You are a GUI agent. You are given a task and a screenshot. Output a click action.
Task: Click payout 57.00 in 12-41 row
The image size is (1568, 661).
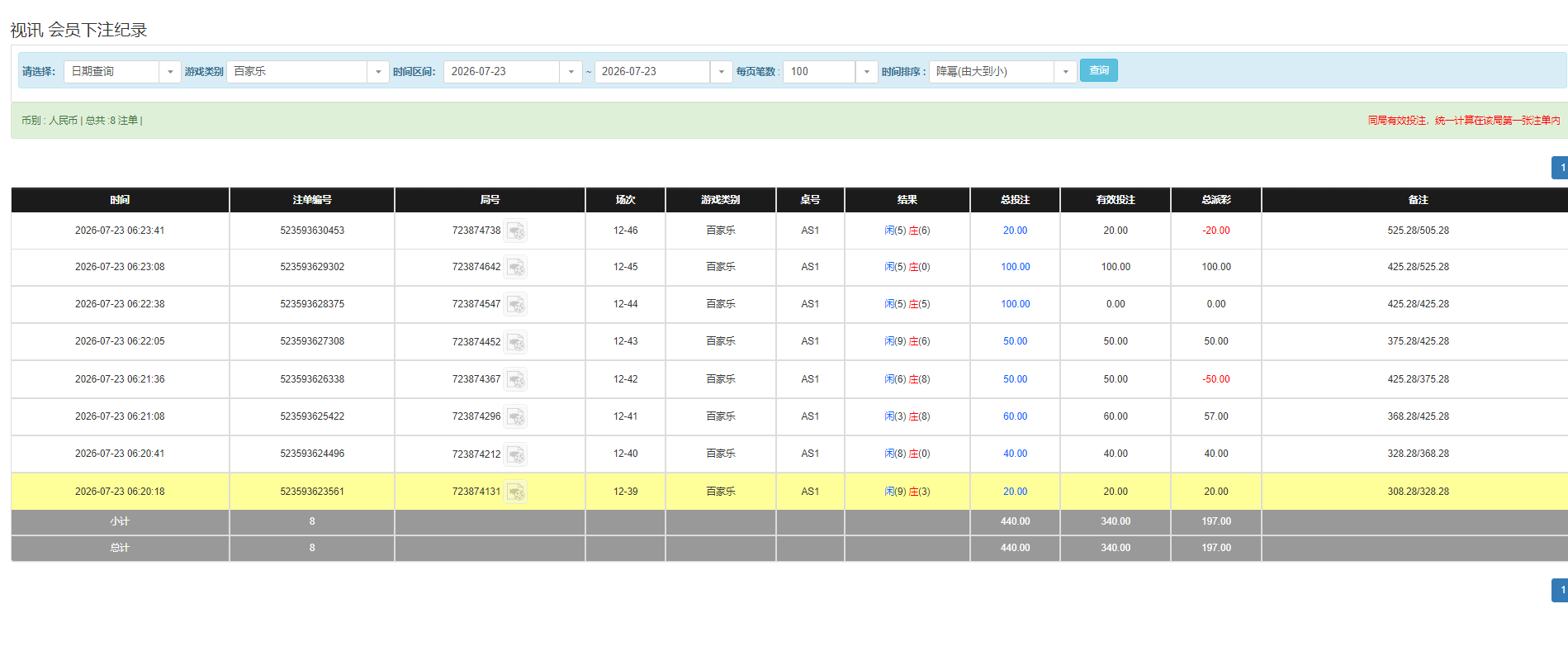[1216, 416]
